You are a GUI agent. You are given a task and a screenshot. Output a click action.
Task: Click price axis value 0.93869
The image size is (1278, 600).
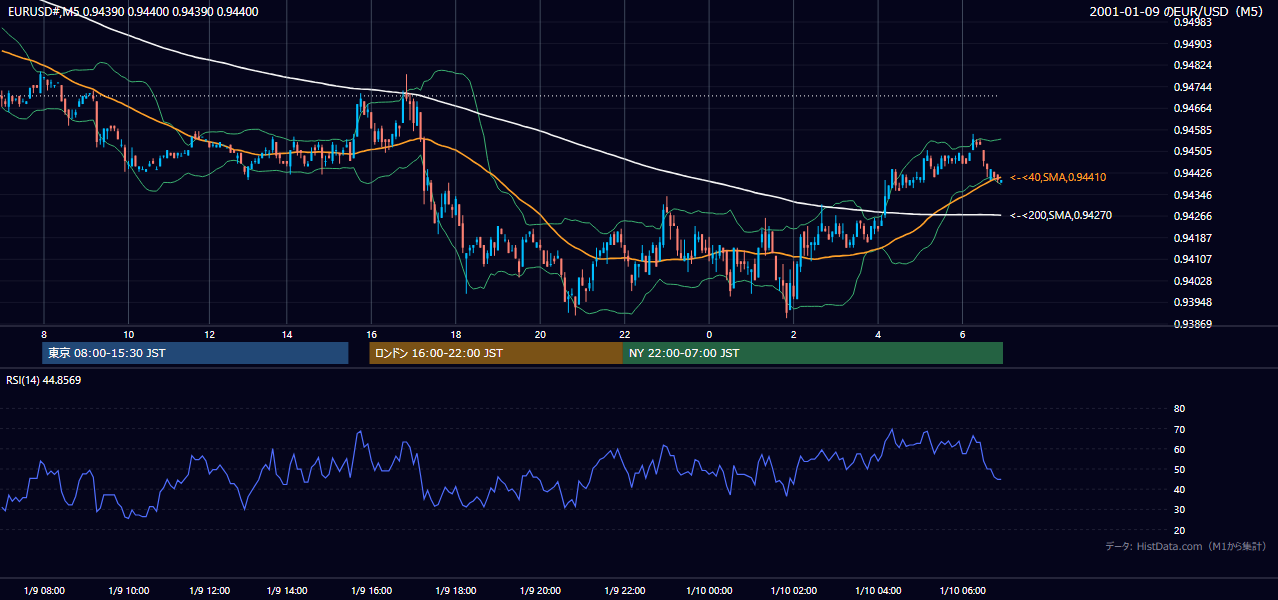tap(1192, 324)
